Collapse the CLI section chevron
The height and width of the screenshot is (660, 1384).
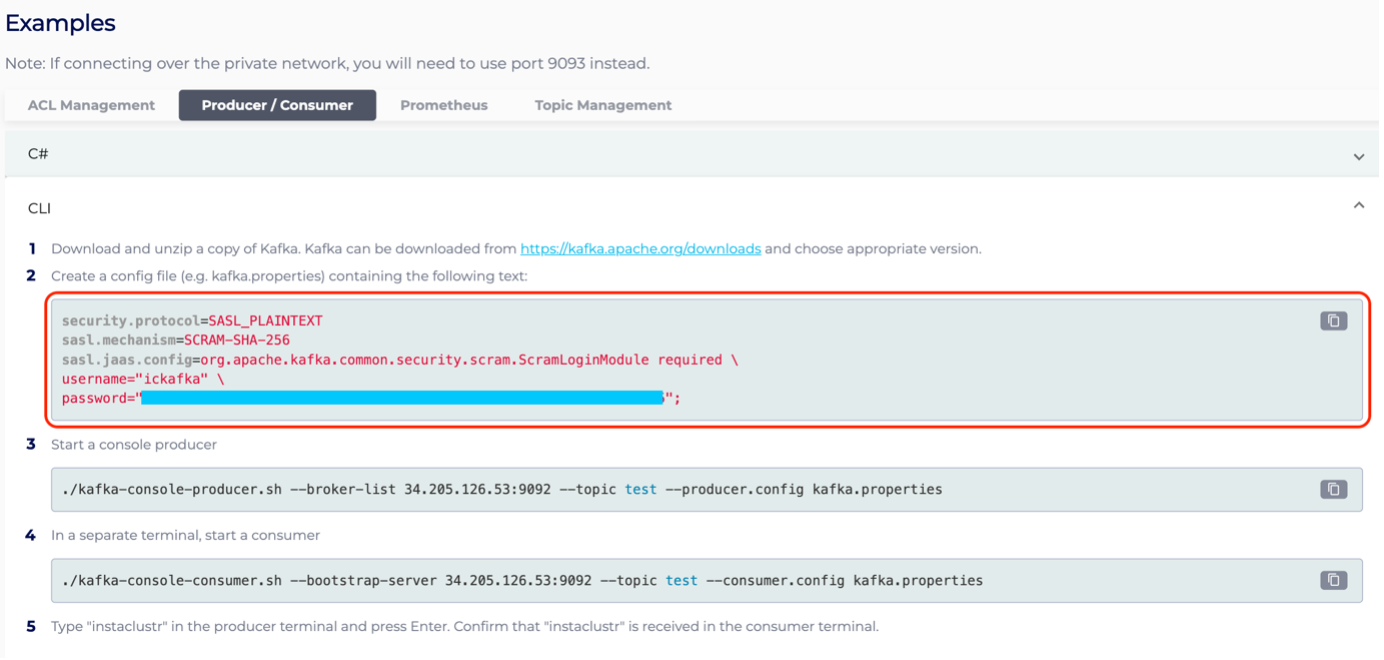[1358, 206]
